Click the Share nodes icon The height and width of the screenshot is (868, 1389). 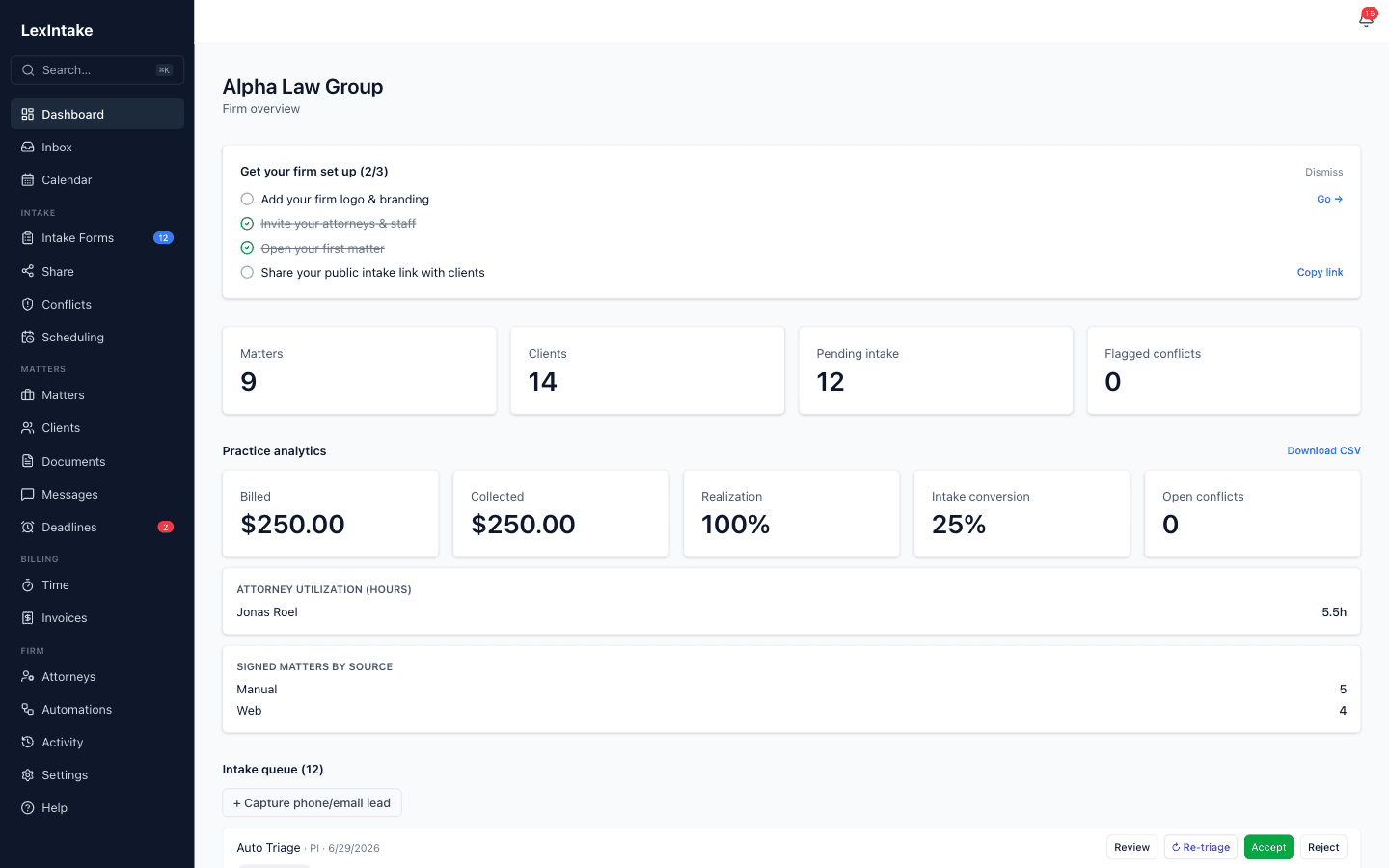28,271
